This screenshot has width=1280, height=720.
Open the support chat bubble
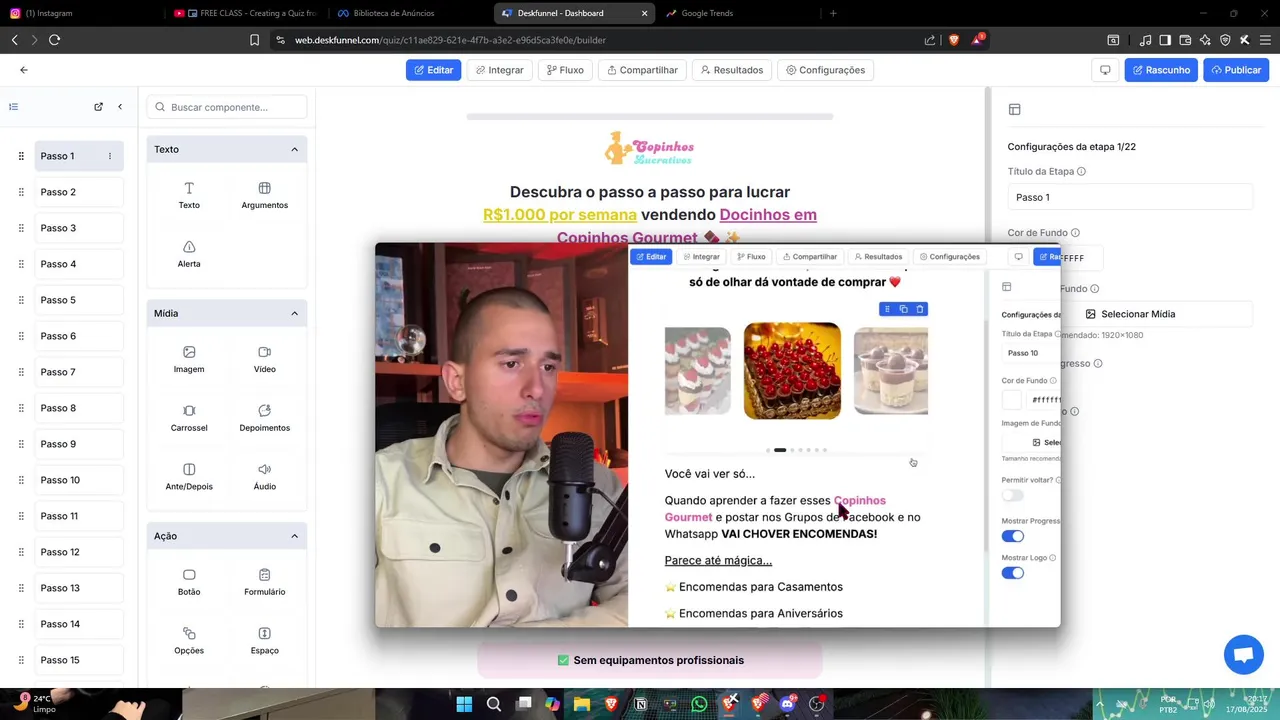1244,655
